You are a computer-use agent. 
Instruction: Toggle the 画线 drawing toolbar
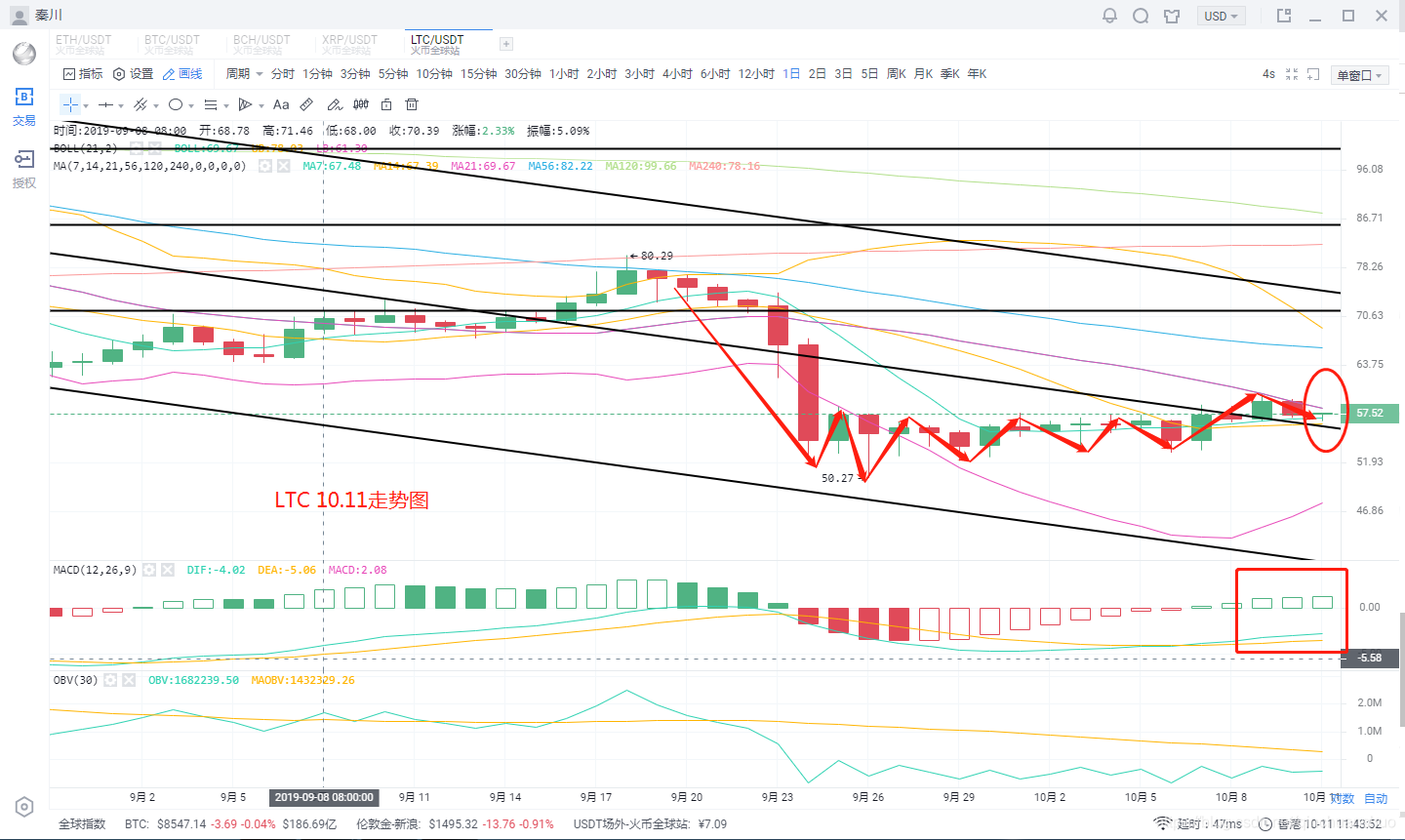tap(182, 74)
